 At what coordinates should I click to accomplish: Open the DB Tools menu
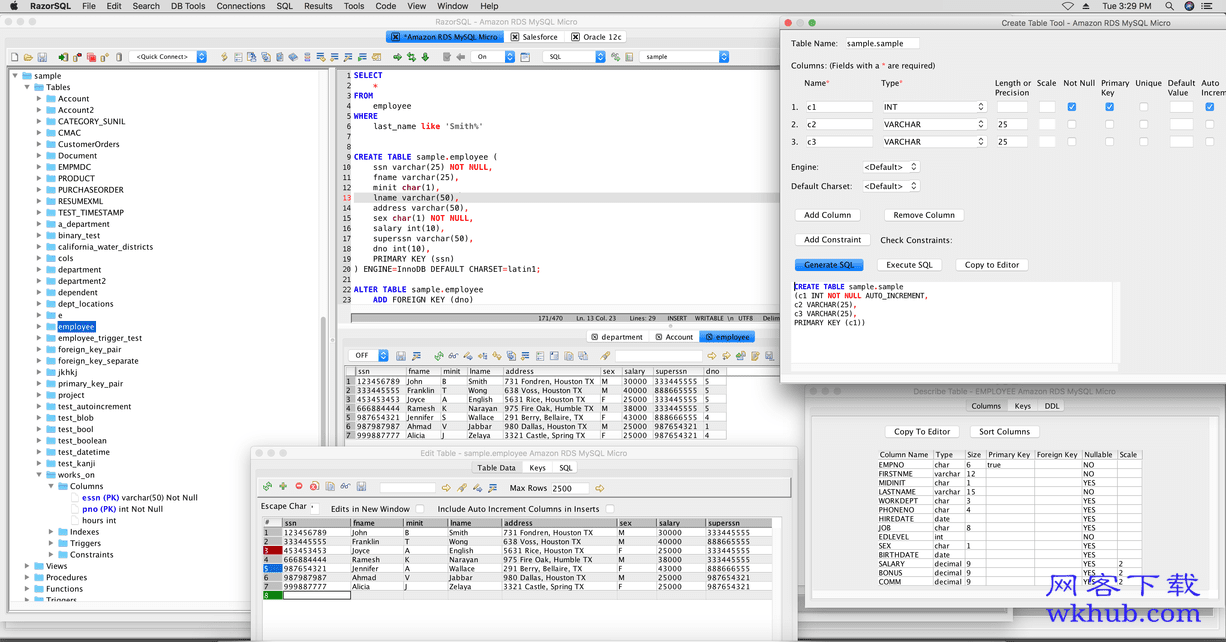(x=188, y=6)
